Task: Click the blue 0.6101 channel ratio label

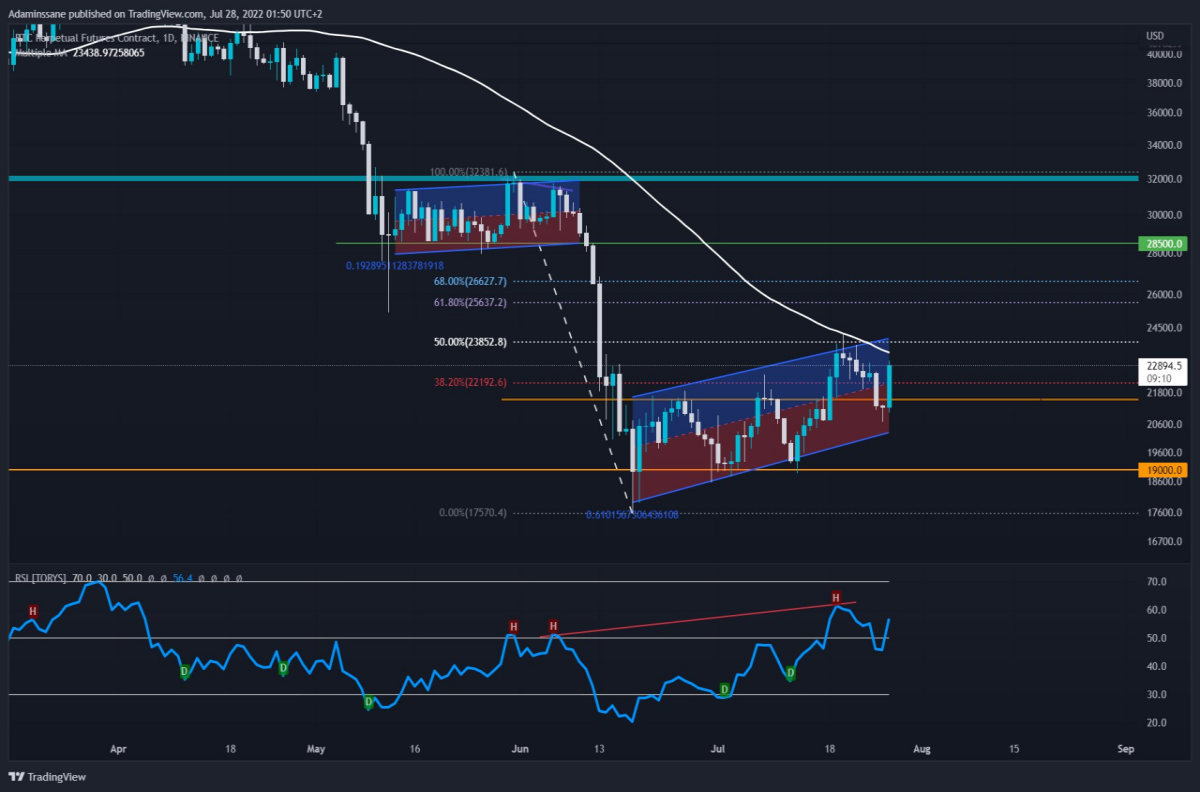Action: (632, 515)
